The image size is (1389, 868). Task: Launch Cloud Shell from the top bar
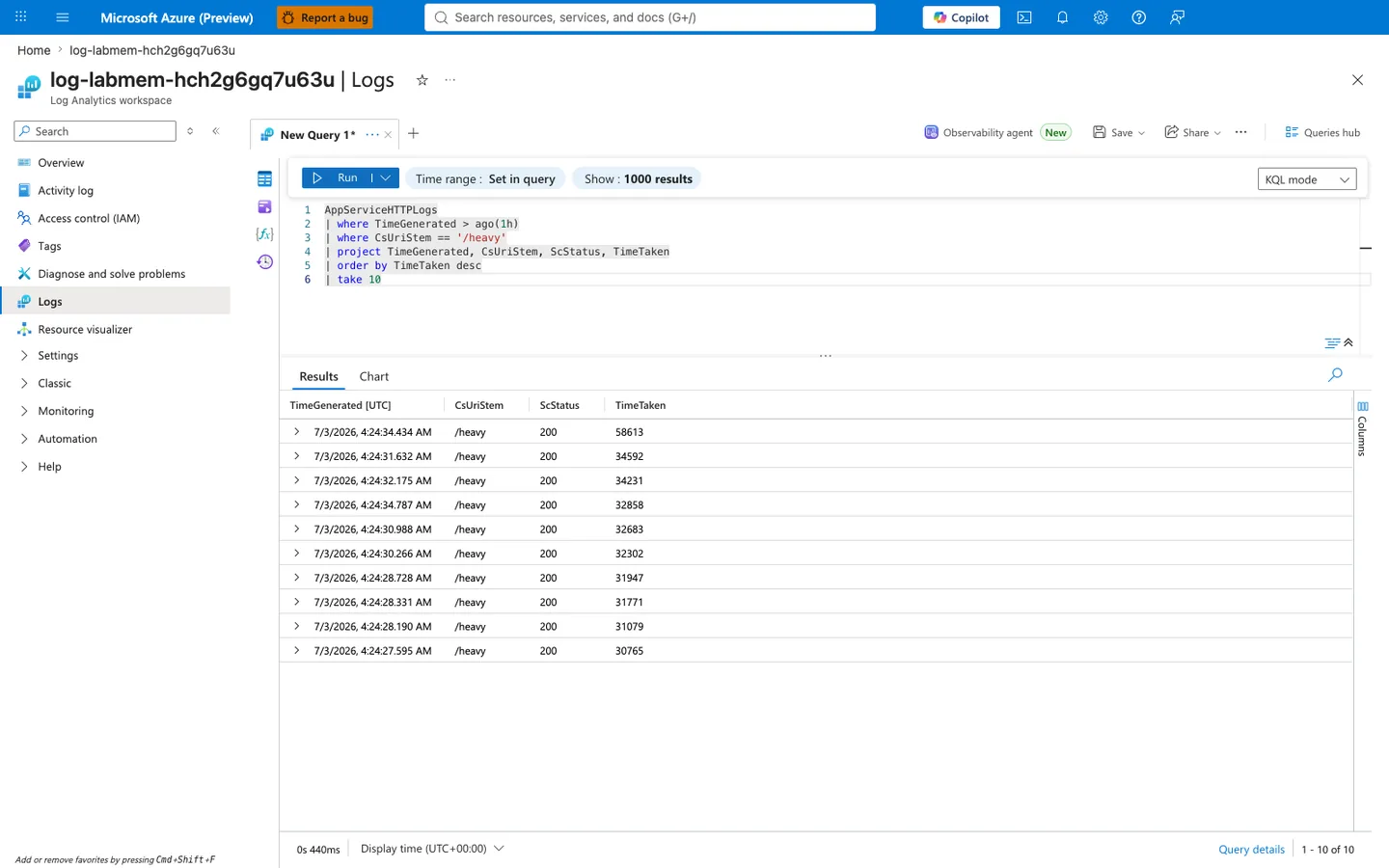(x=1024, y=17)
